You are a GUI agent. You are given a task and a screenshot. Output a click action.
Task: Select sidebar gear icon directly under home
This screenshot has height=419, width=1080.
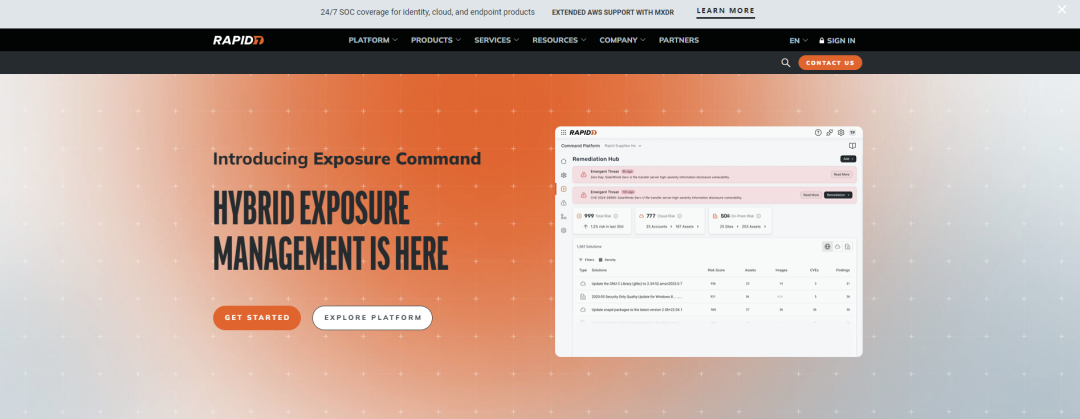[x=563, y=175]
